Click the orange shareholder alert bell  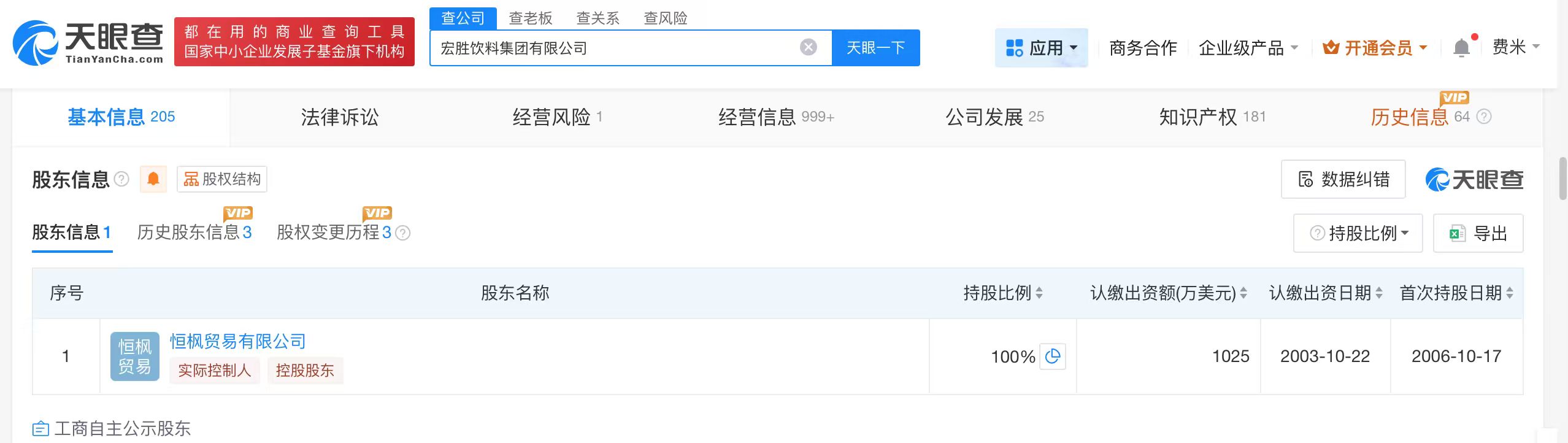coord(153,179)
